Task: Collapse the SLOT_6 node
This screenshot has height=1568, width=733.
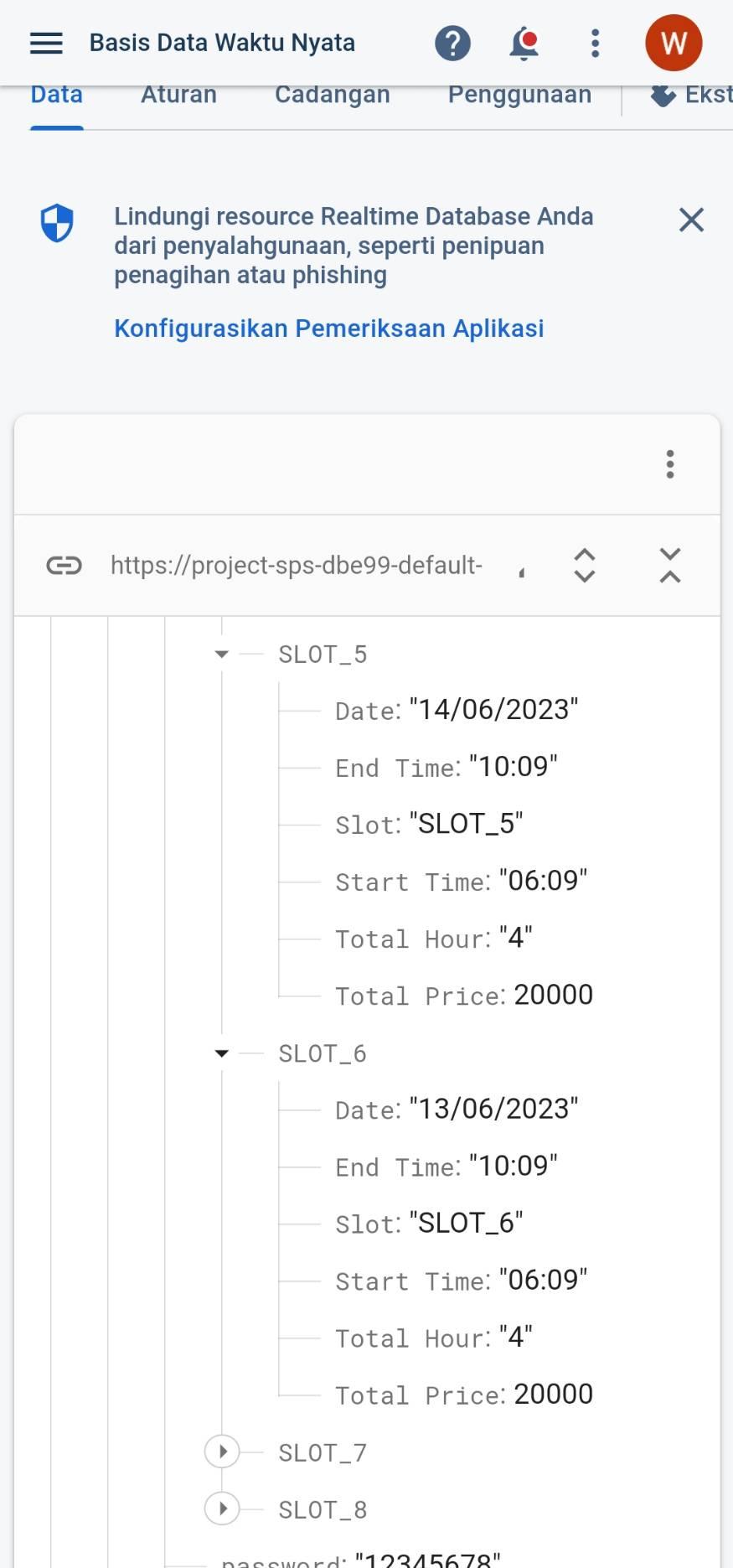Action: 222,1053
